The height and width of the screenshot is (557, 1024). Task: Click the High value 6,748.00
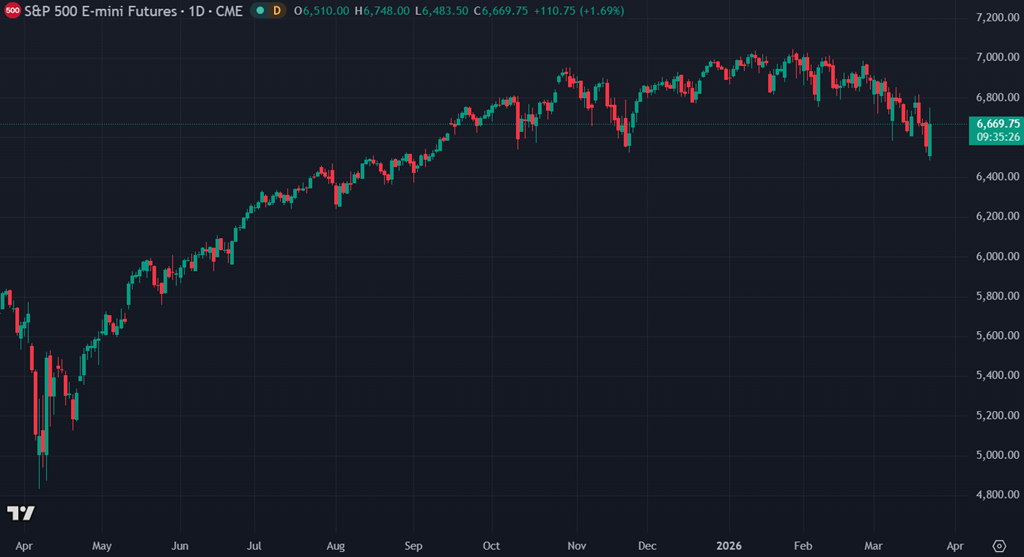(x=387, y=10)
